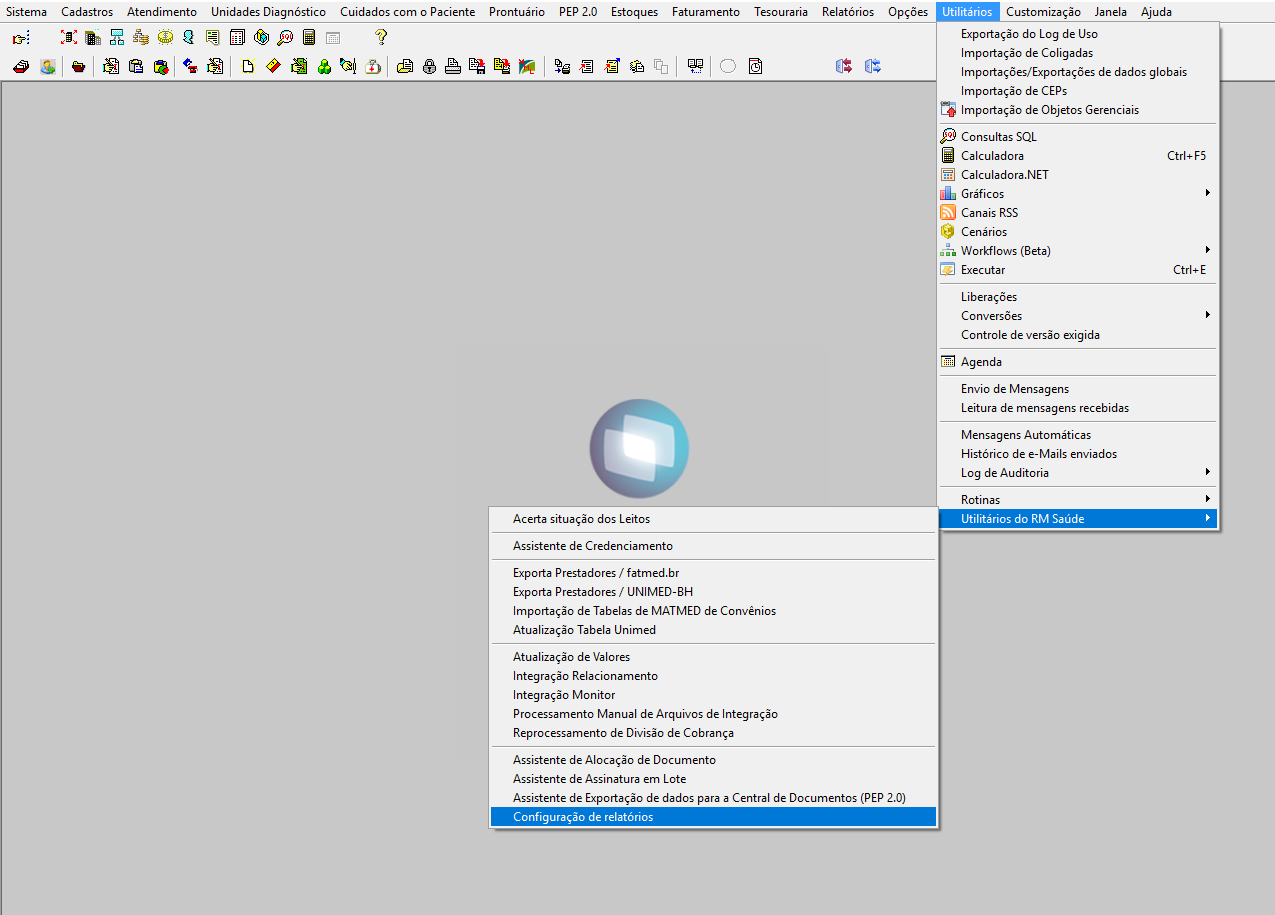Open the PEP 2.0 menu

click(x=577, y=12)
